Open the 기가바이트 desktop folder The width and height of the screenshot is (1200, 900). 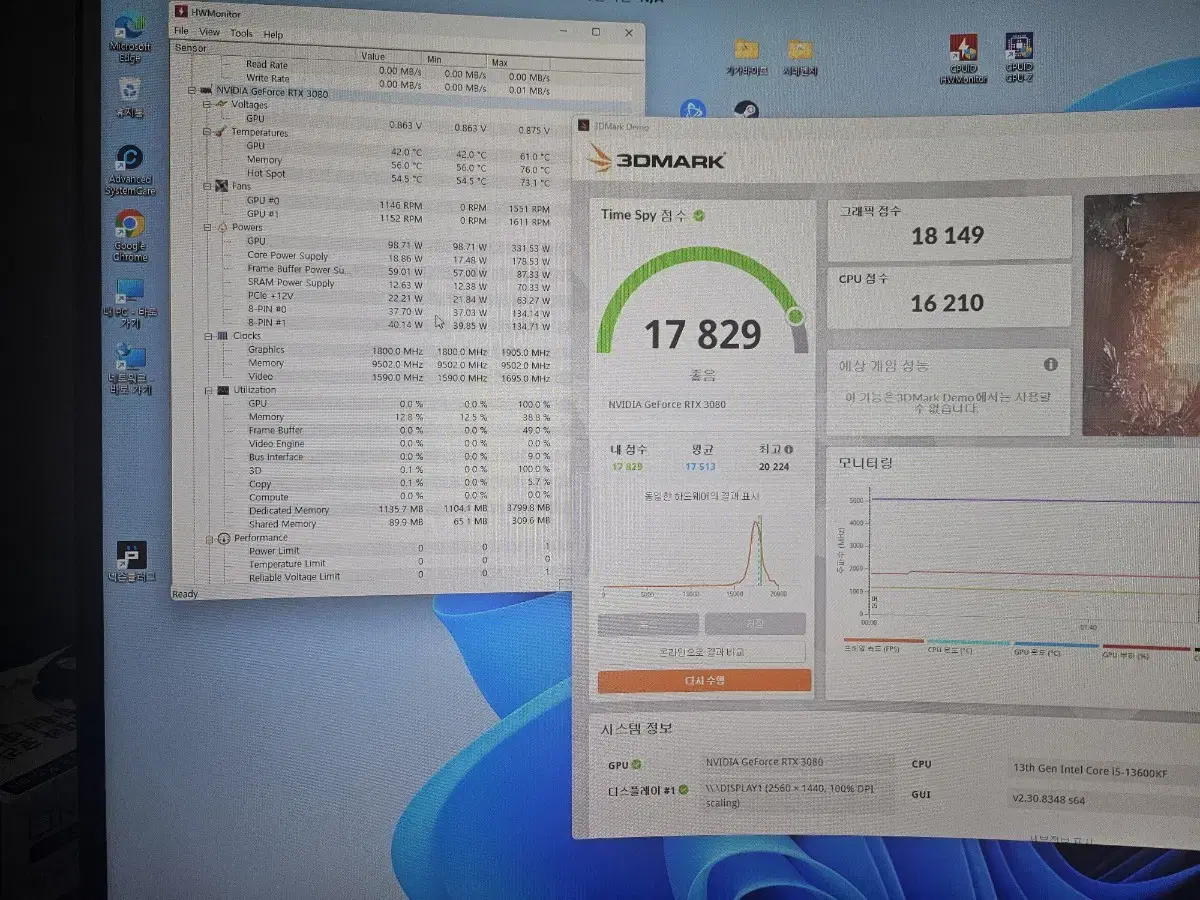coord(746,58)
